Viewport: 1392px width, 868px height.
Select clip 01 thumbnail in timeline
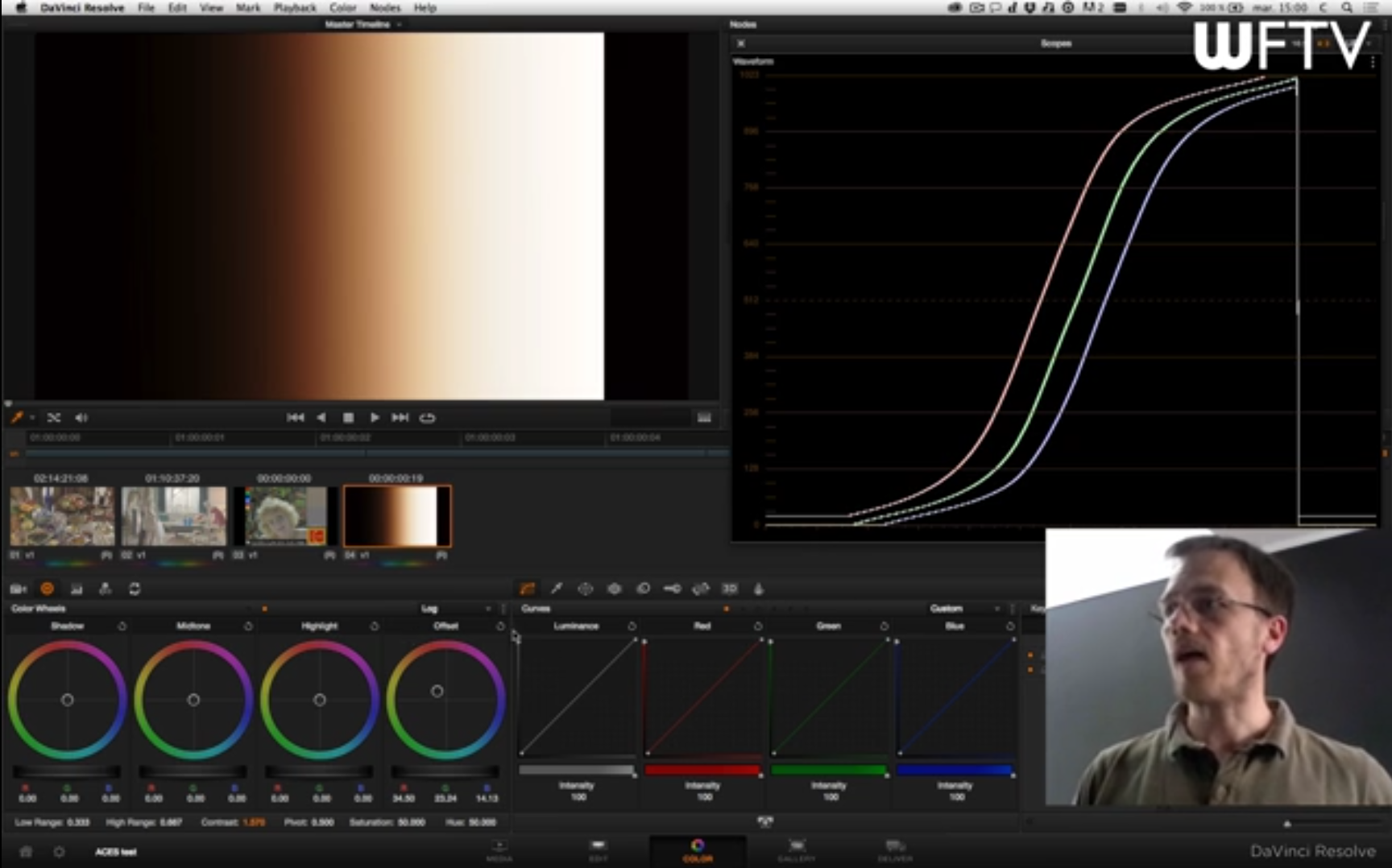point(62,516)
